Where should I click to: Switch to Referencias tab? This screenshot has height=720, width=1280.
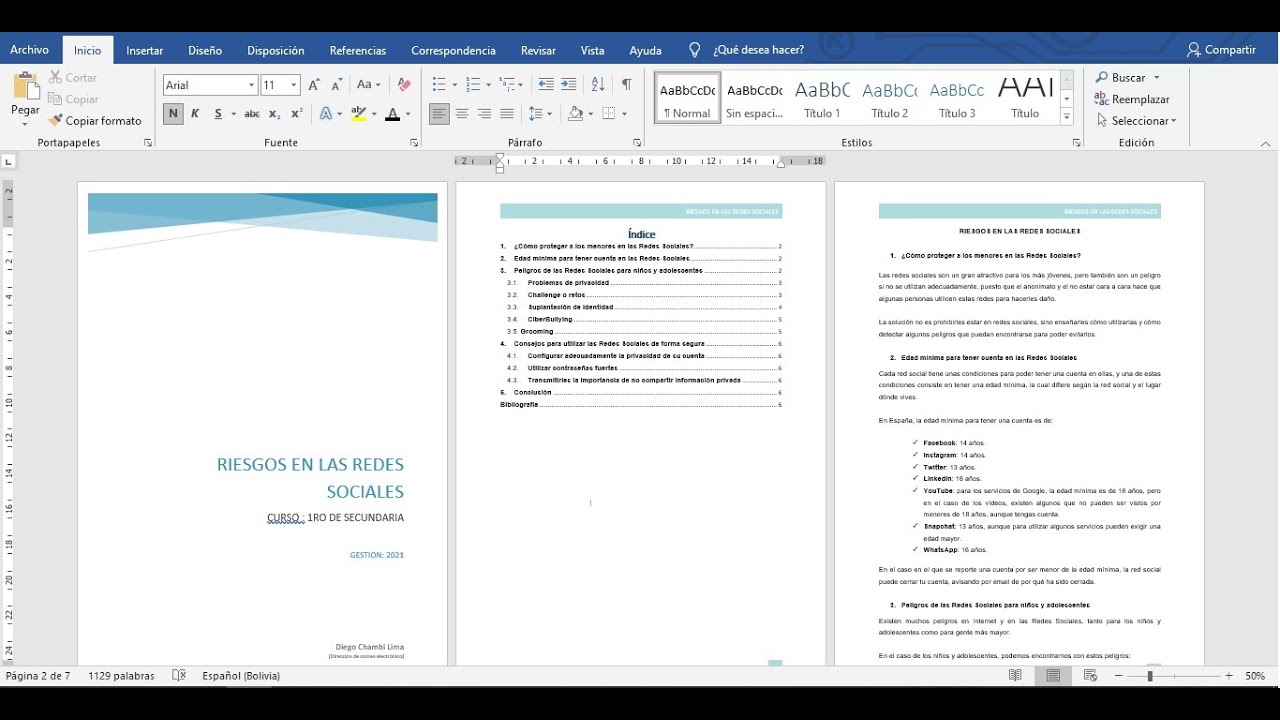pyautogui.click(x=358, y=50)
